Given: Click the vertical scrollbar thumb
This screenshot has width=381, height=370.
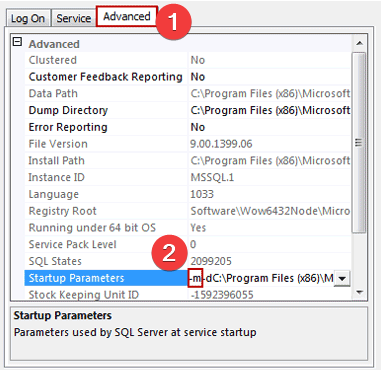Looking at the screenshot, I should coord(359,143).
